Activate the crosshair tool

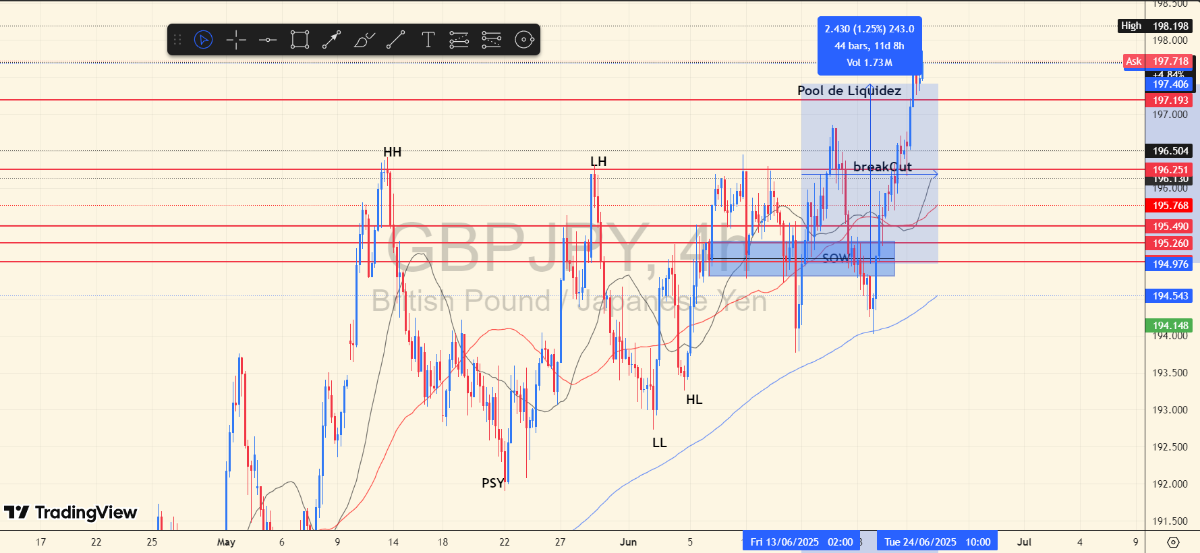point(236,40)
